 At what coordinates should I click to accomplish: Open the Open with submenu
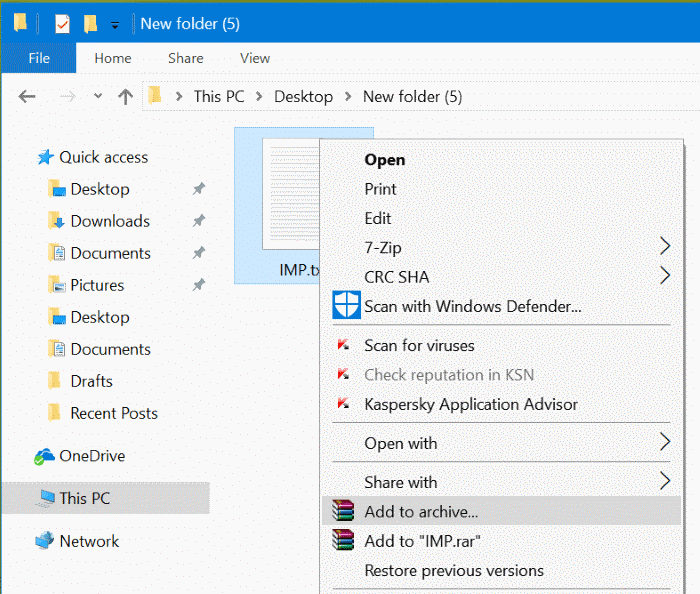[x=501, y=443]
